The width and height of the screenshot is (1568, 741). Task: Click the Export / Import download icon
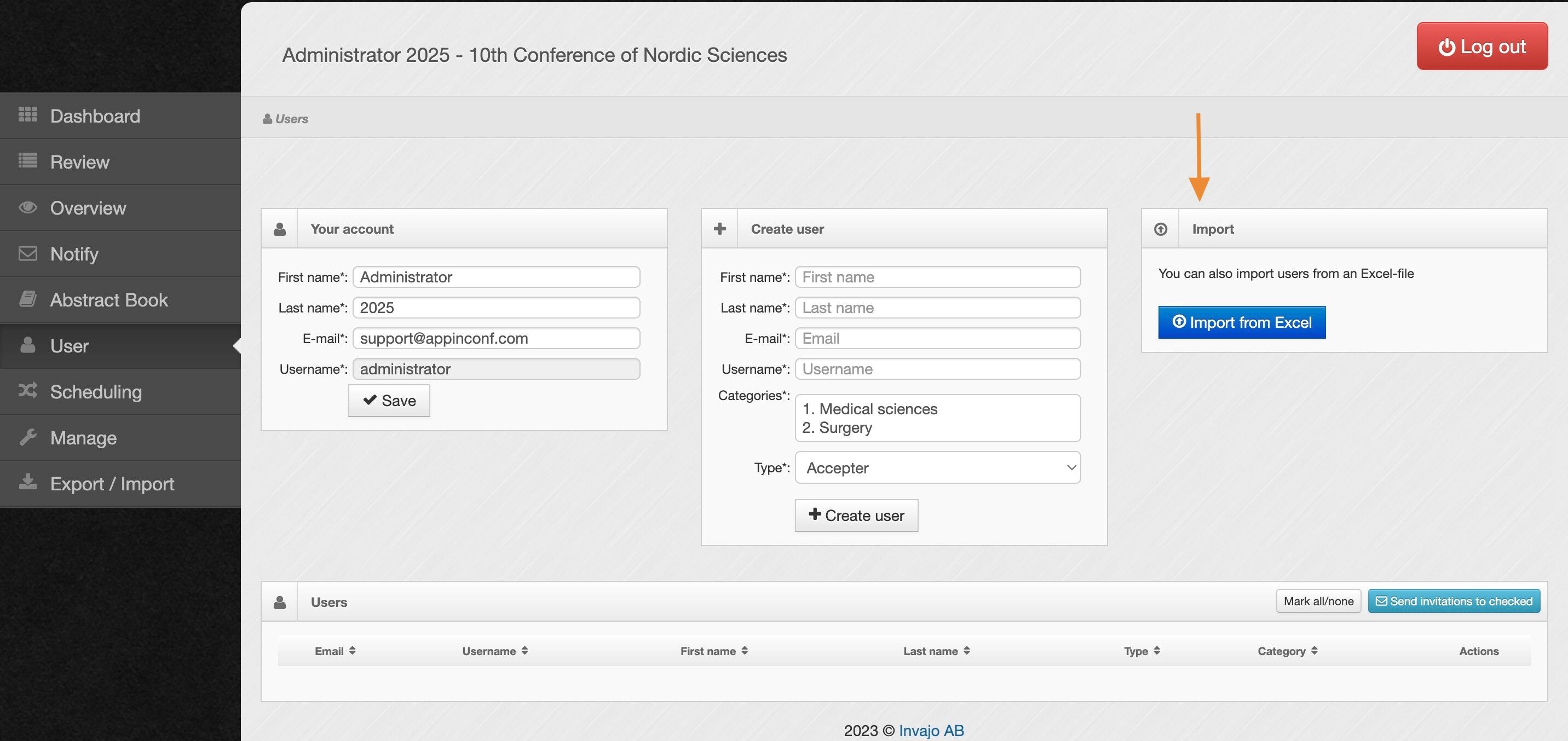coord(27,483)
